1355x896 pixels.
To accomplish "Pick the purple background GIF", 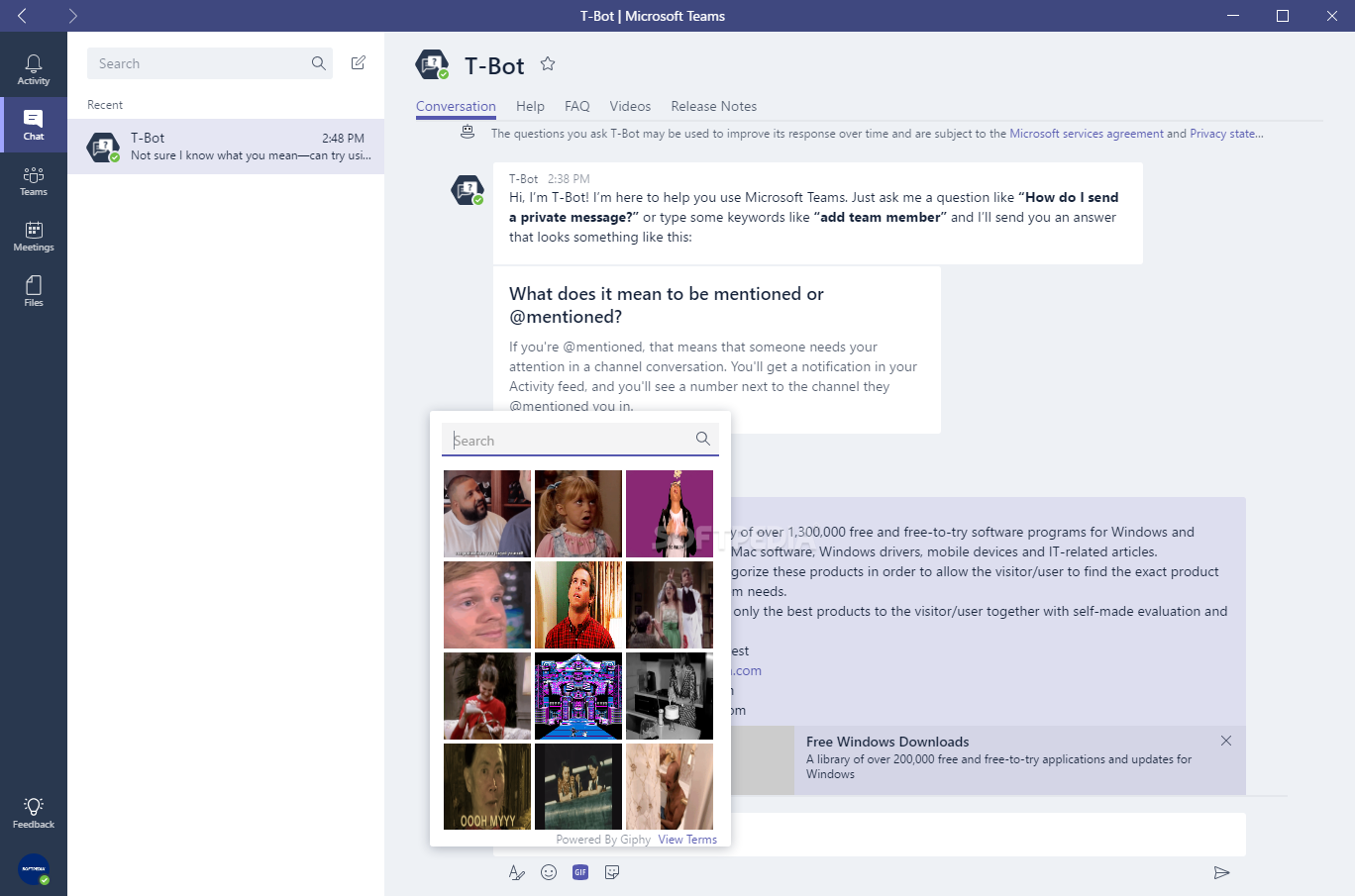I will pos(670,514).
